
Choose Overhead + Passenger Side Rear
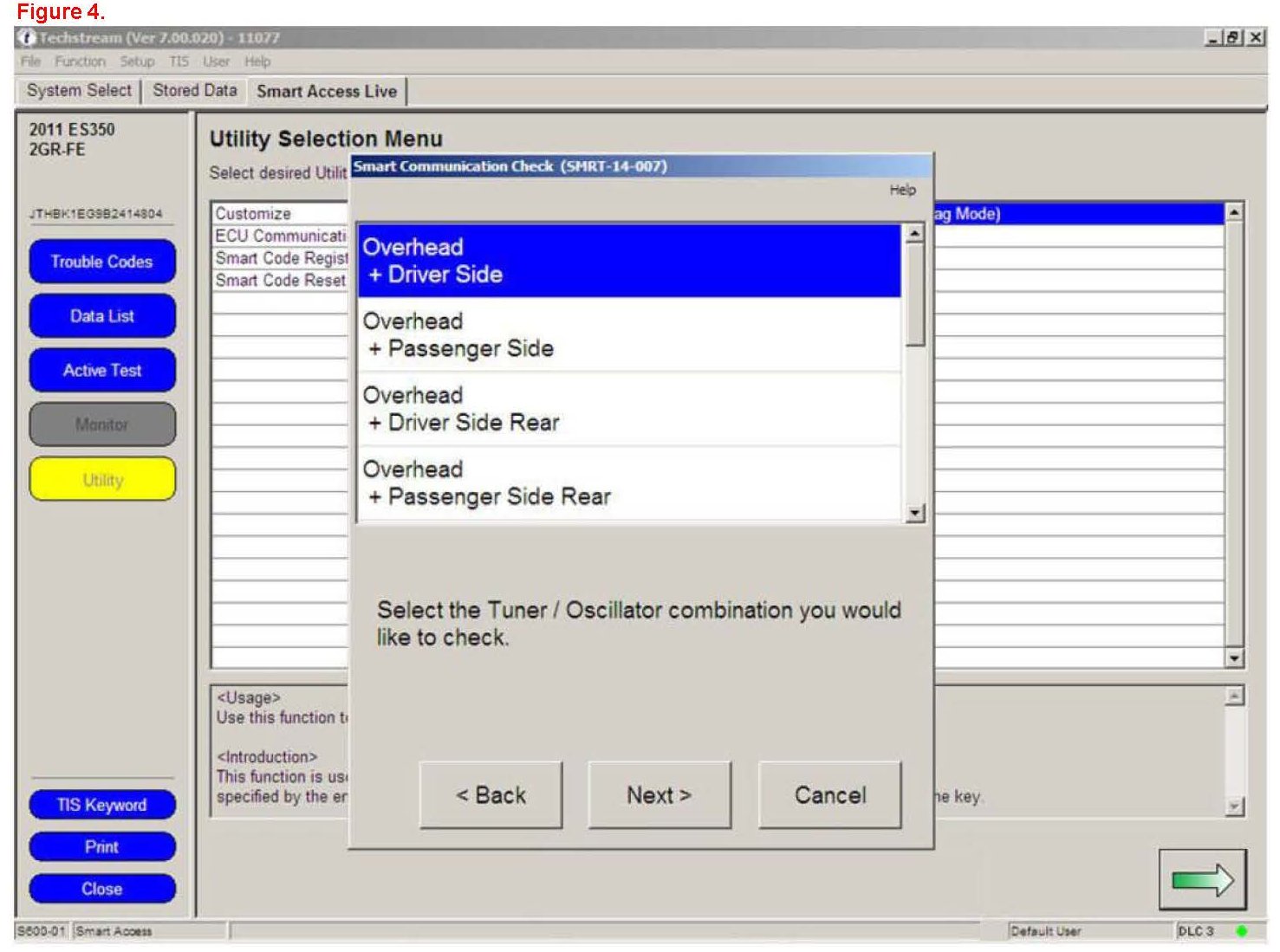[x=629, y=483]
